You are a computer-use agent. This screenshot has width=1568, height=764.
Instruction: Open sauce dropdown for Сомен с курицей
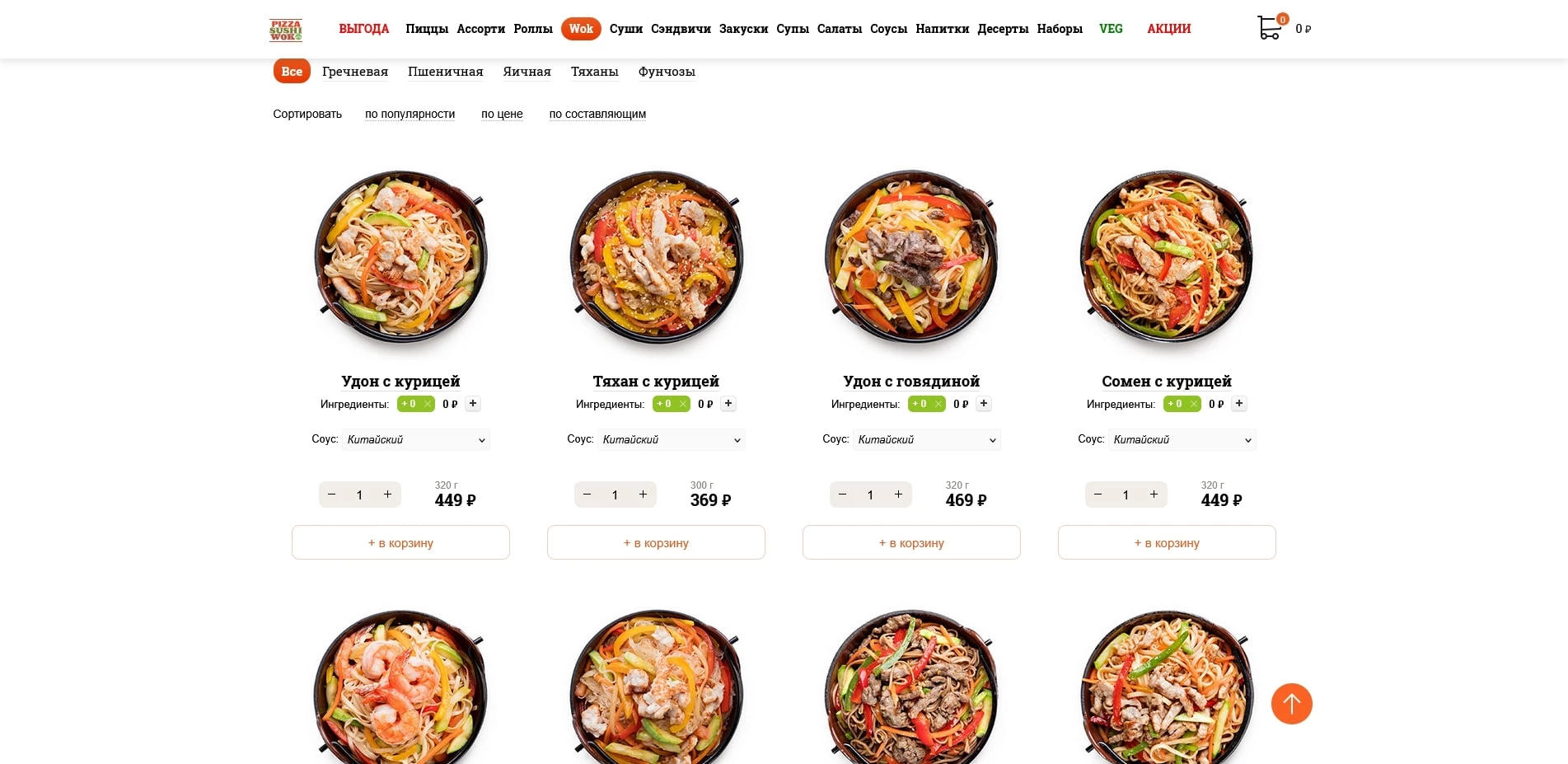pyautogui.click(x=1182, y=440)
